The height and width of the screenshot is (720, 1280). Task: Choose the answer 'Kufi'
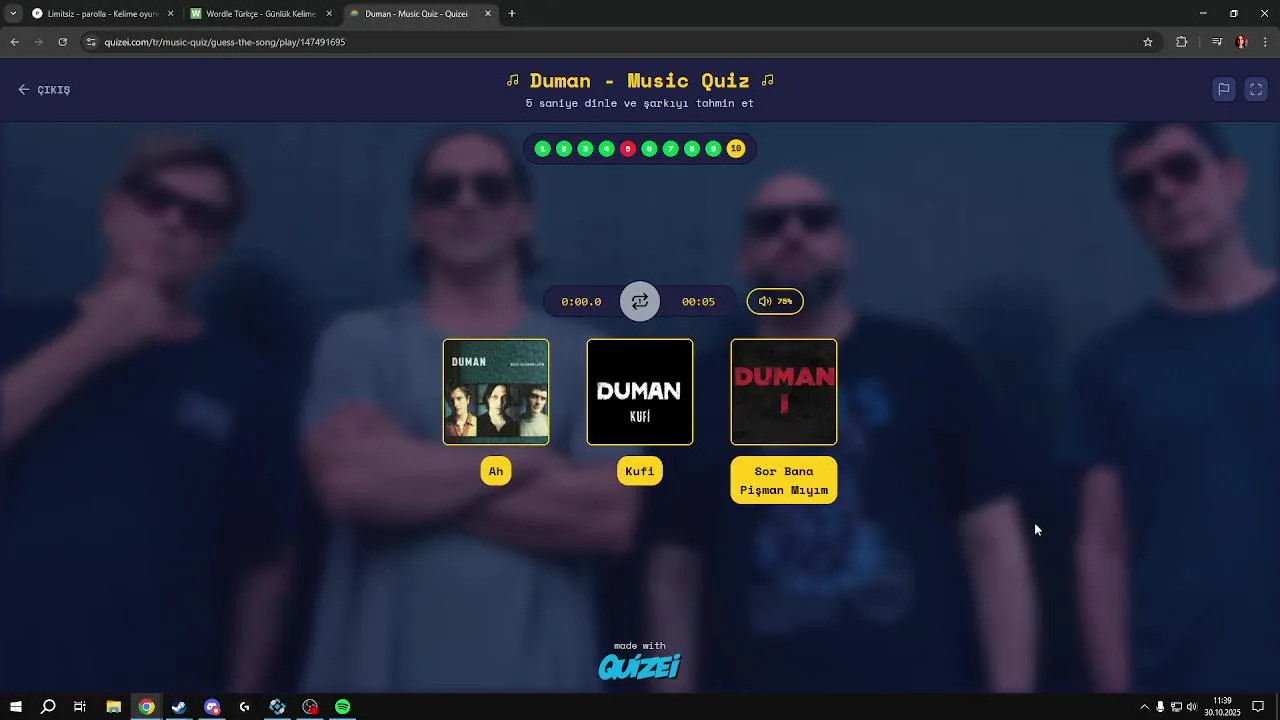pyautogui.click(x=640, y=471)
